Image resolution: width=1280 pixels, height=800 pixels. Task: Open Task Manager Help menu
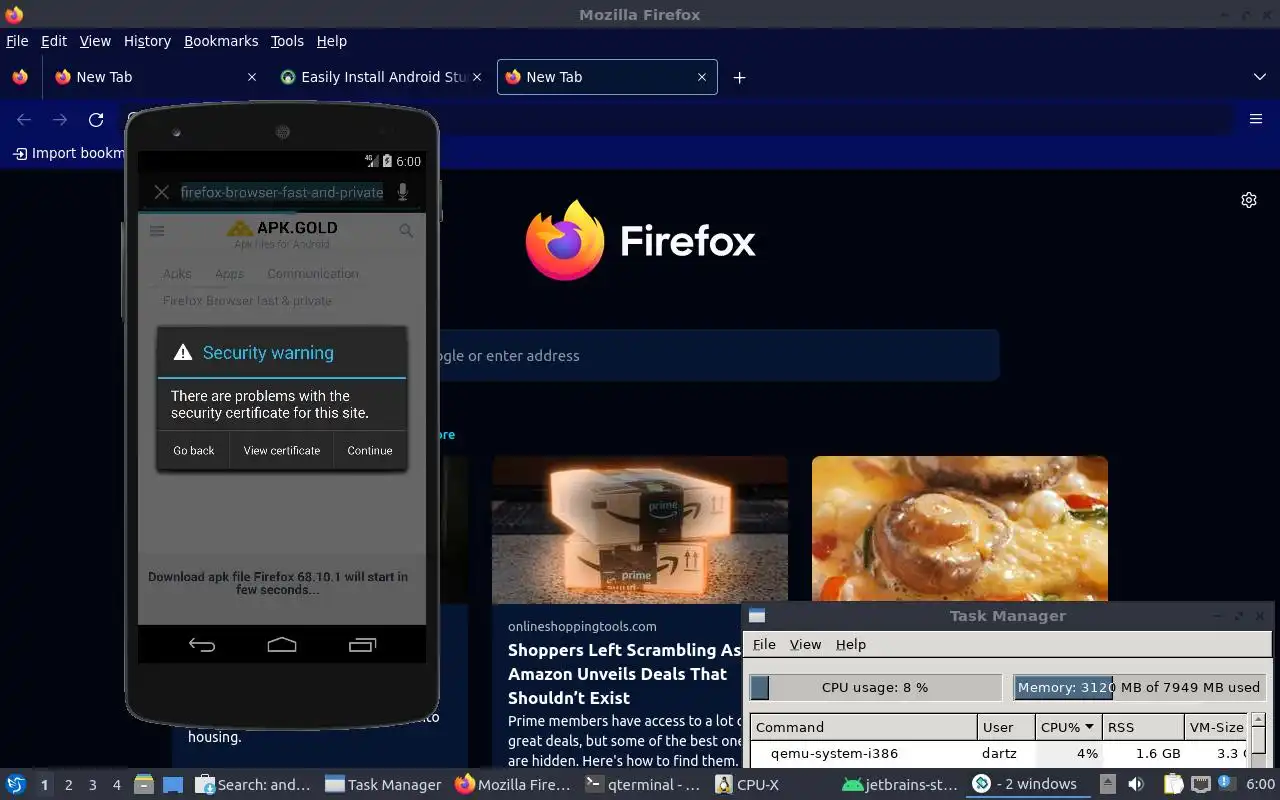click(x=851, y=644)
